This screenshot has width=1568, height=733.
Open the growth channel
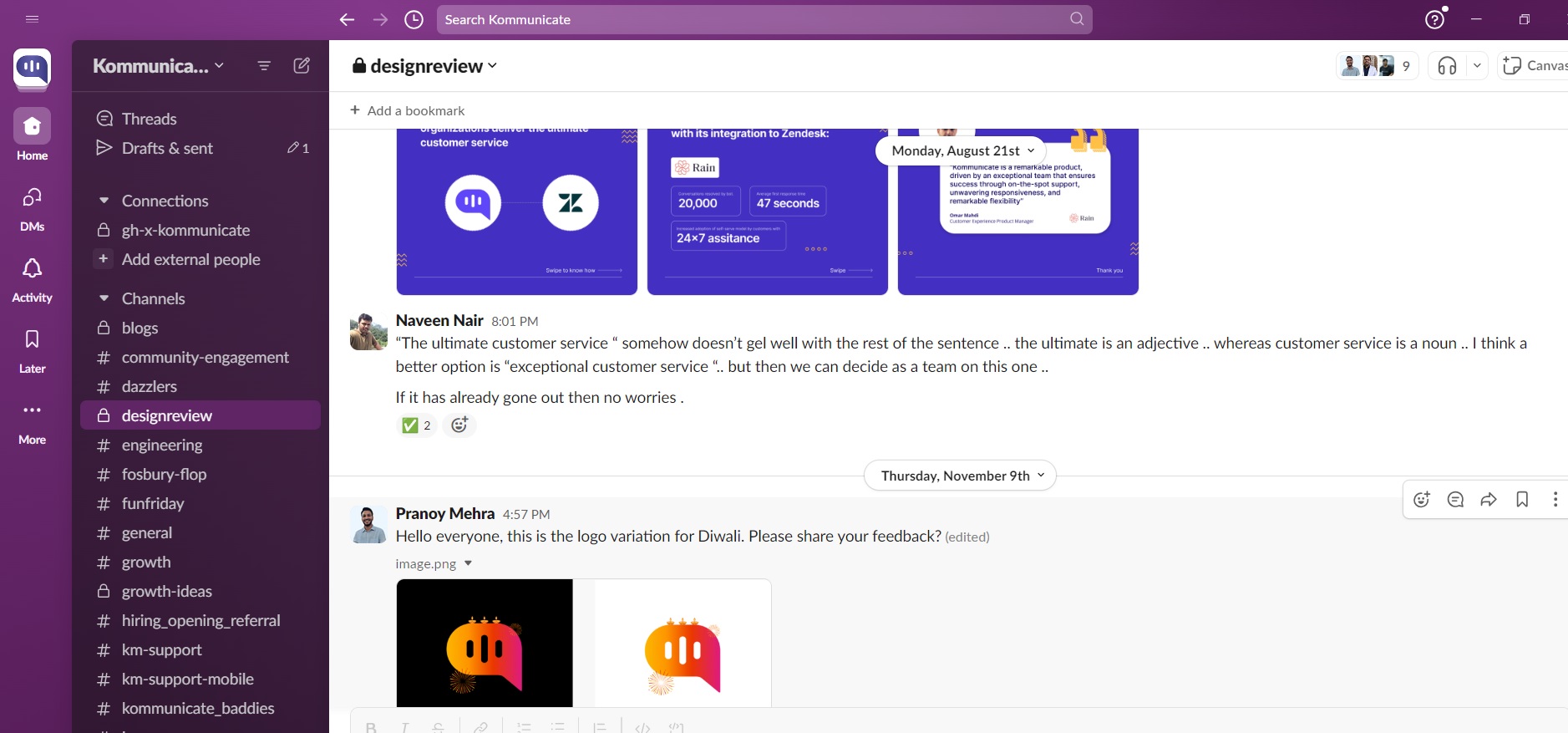tap(200, 562)
